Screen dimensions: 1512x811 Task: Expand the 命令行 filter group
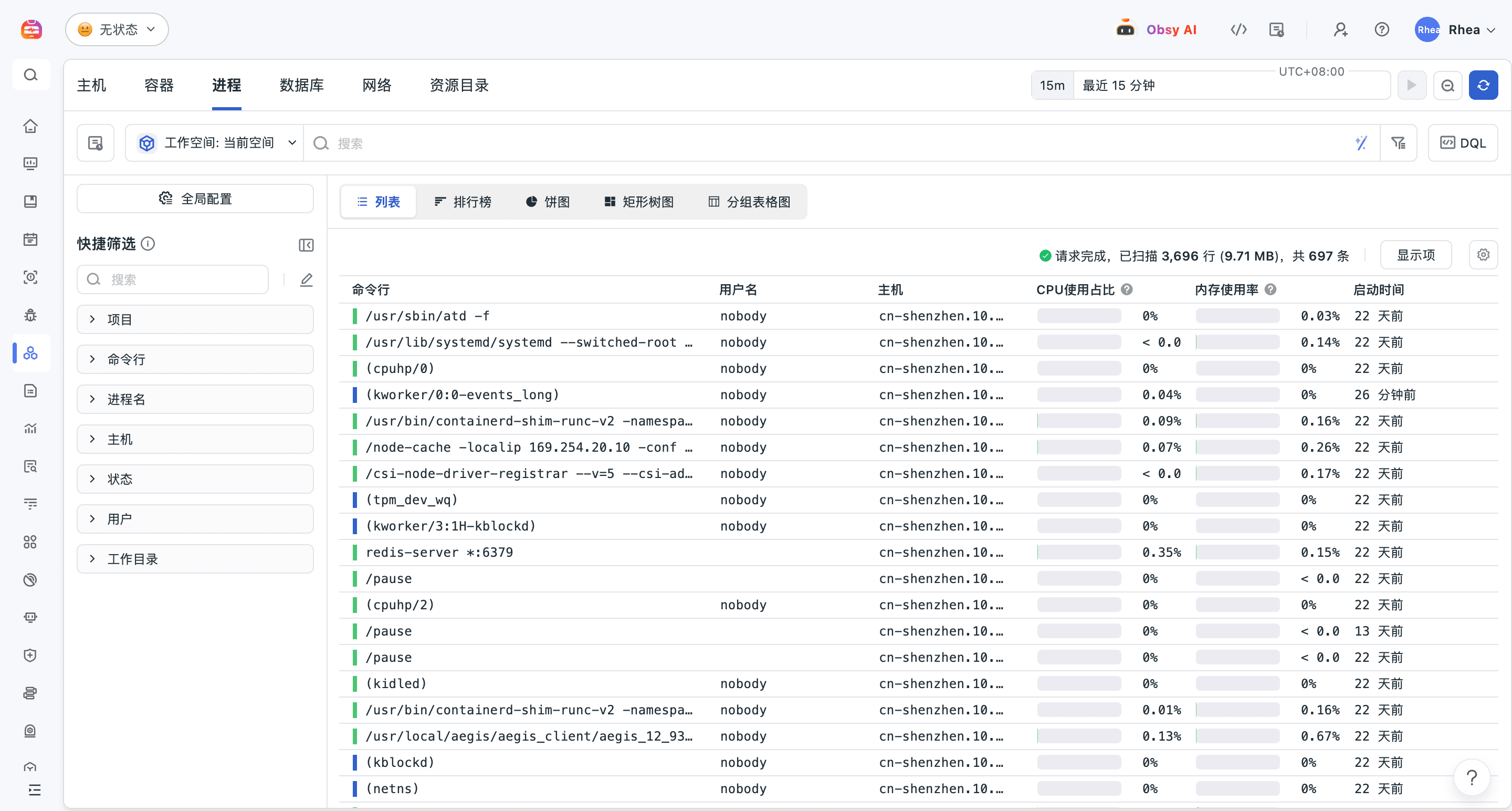(x=195, y=359)
